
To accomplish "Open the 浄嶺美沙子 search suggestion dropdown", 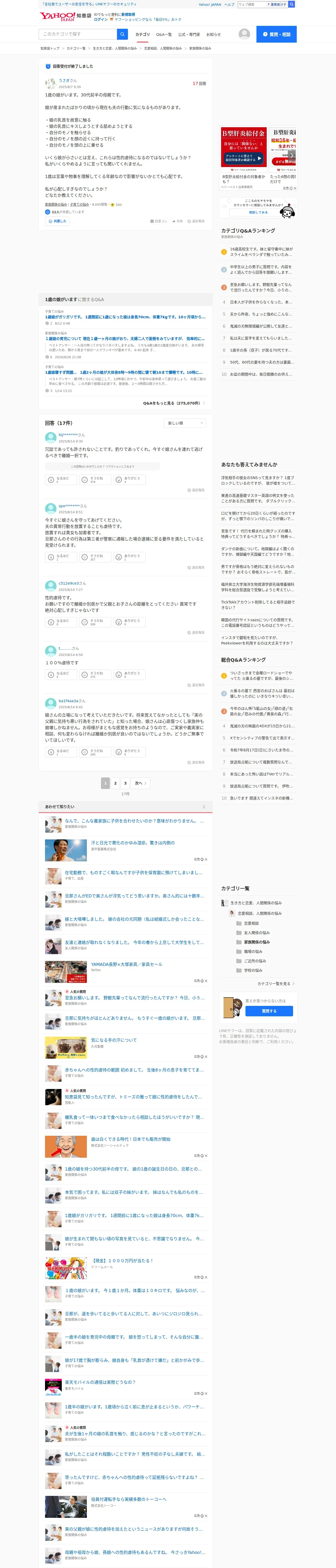I will click(277, 4).
